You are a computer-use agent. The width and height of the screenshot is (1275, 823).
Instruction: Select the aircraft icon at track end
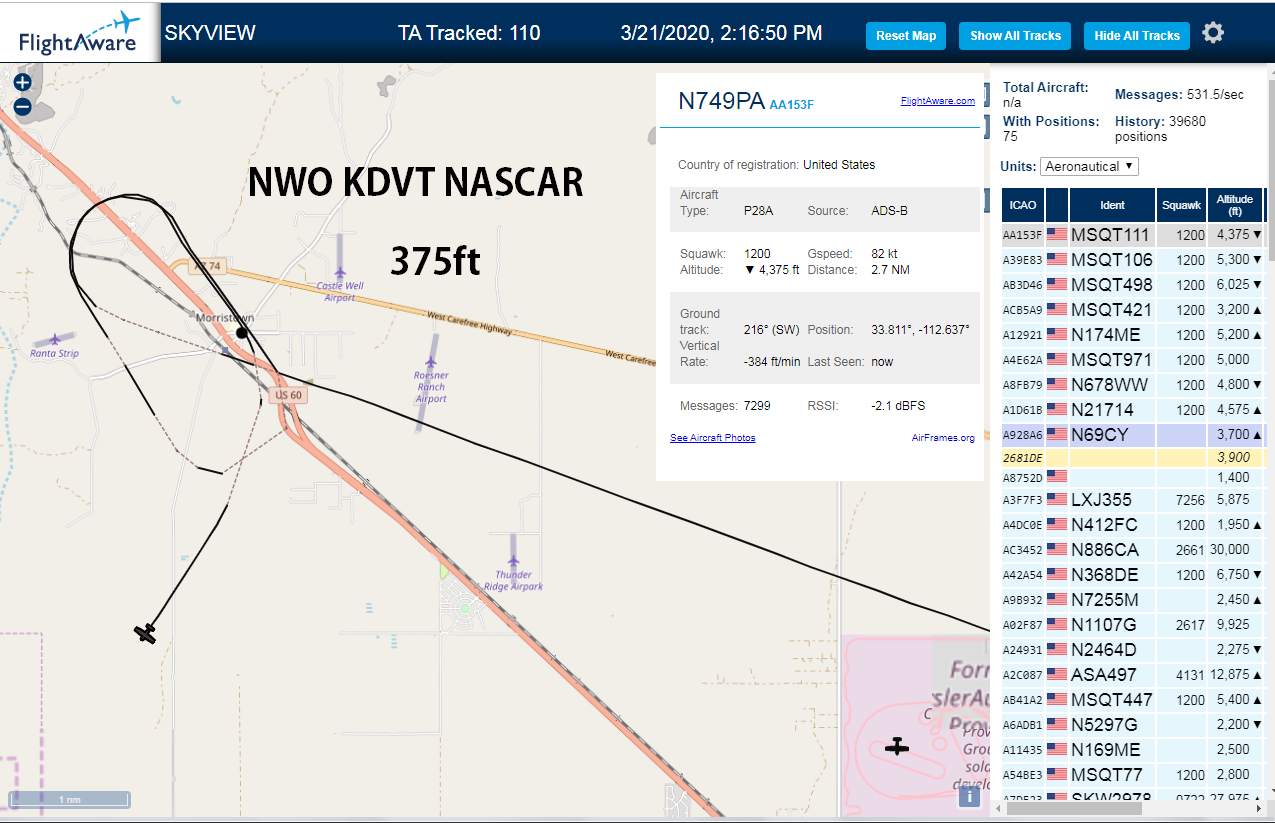tap(146, 633)
